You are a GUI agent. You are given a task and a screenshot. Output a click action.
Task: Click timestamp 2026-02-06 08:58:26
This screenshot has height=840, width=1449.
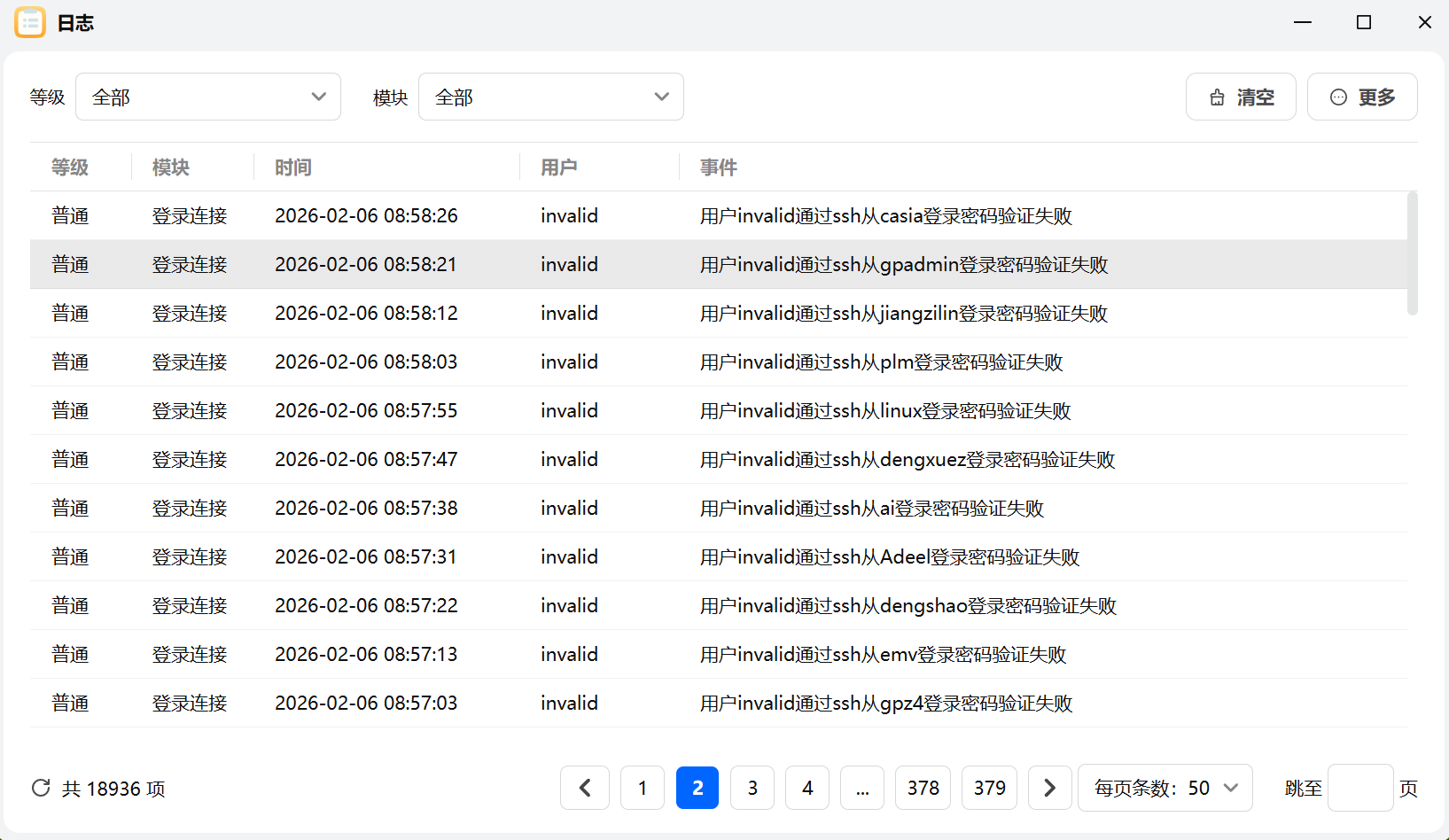coord(366,215)
